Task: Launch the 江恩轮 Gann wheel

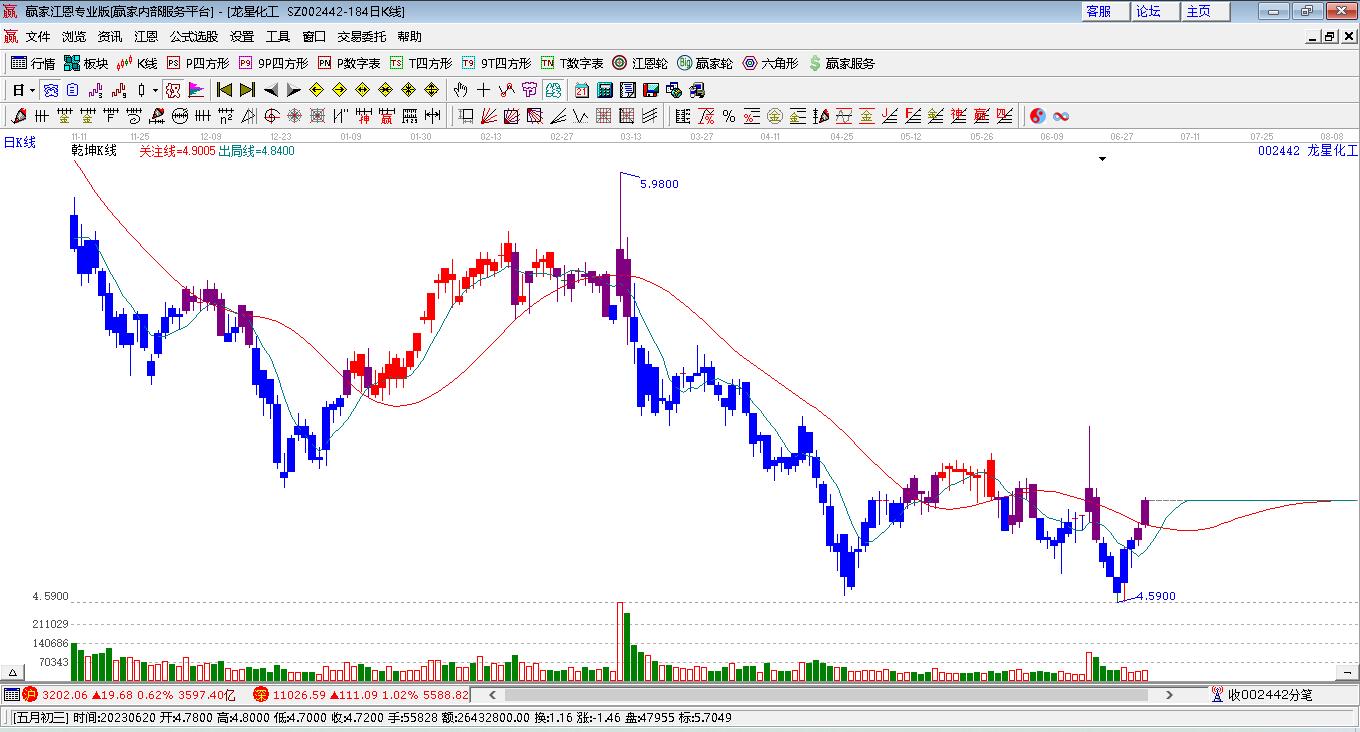Action: (640, 63)
